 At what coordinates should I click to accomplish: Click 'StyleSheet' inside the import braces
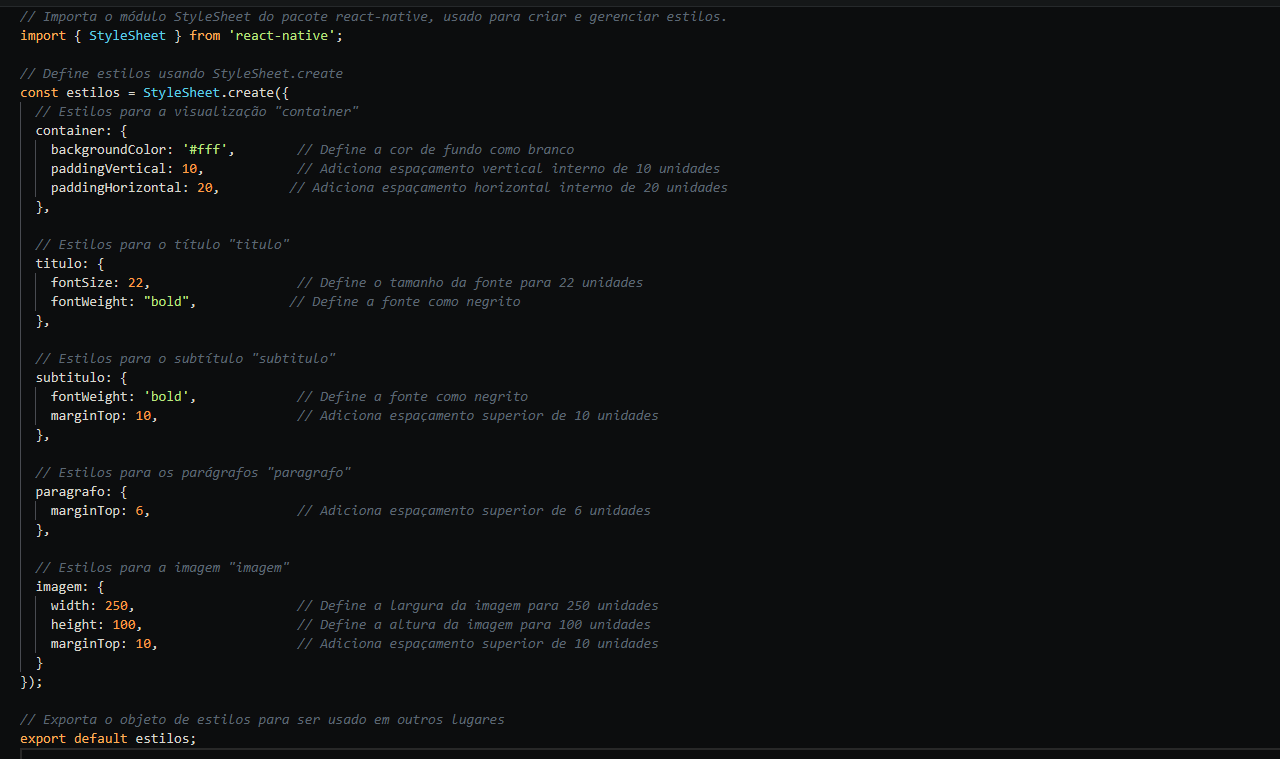pos(128,36)
